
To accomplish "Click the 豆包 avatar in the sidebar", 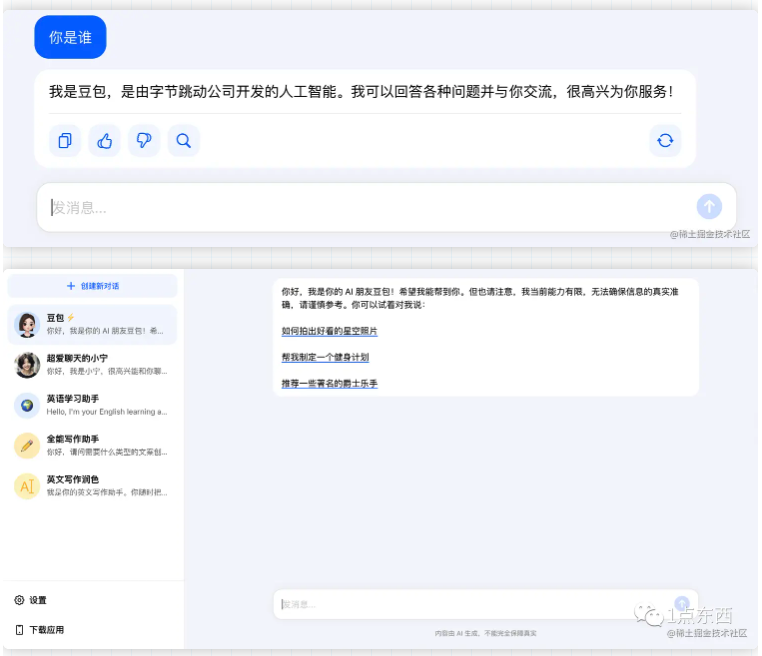I will (27, 325).
